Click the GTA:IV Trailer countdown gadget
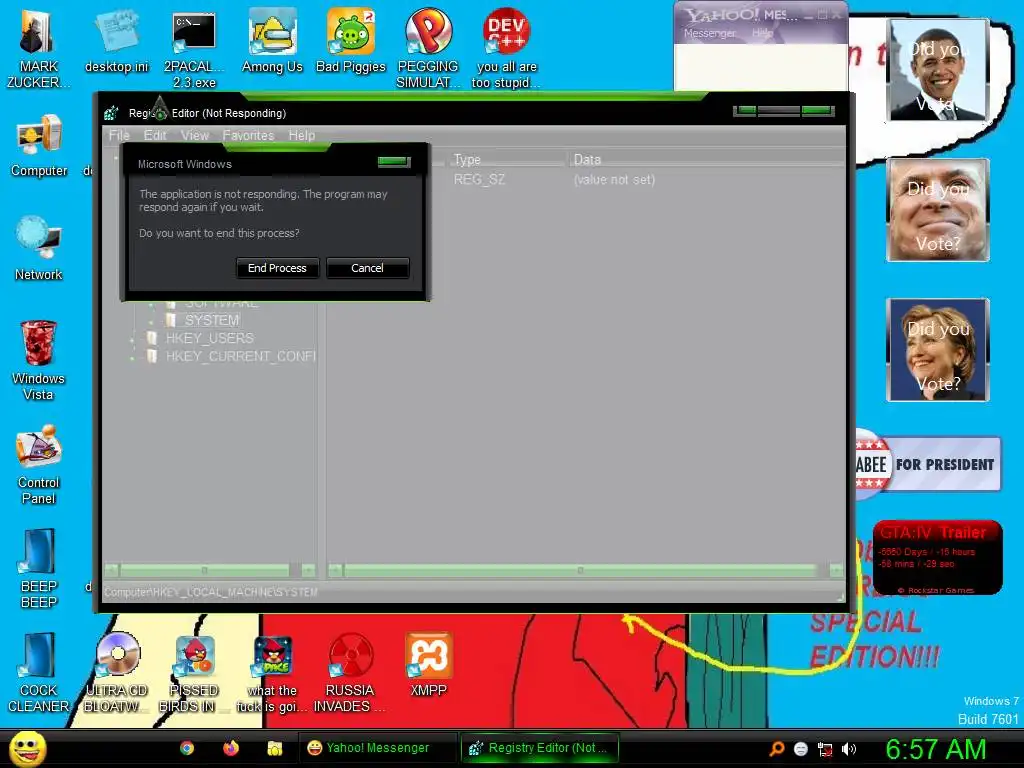This screenshot has width=1024, height=768. click(937, 557)
